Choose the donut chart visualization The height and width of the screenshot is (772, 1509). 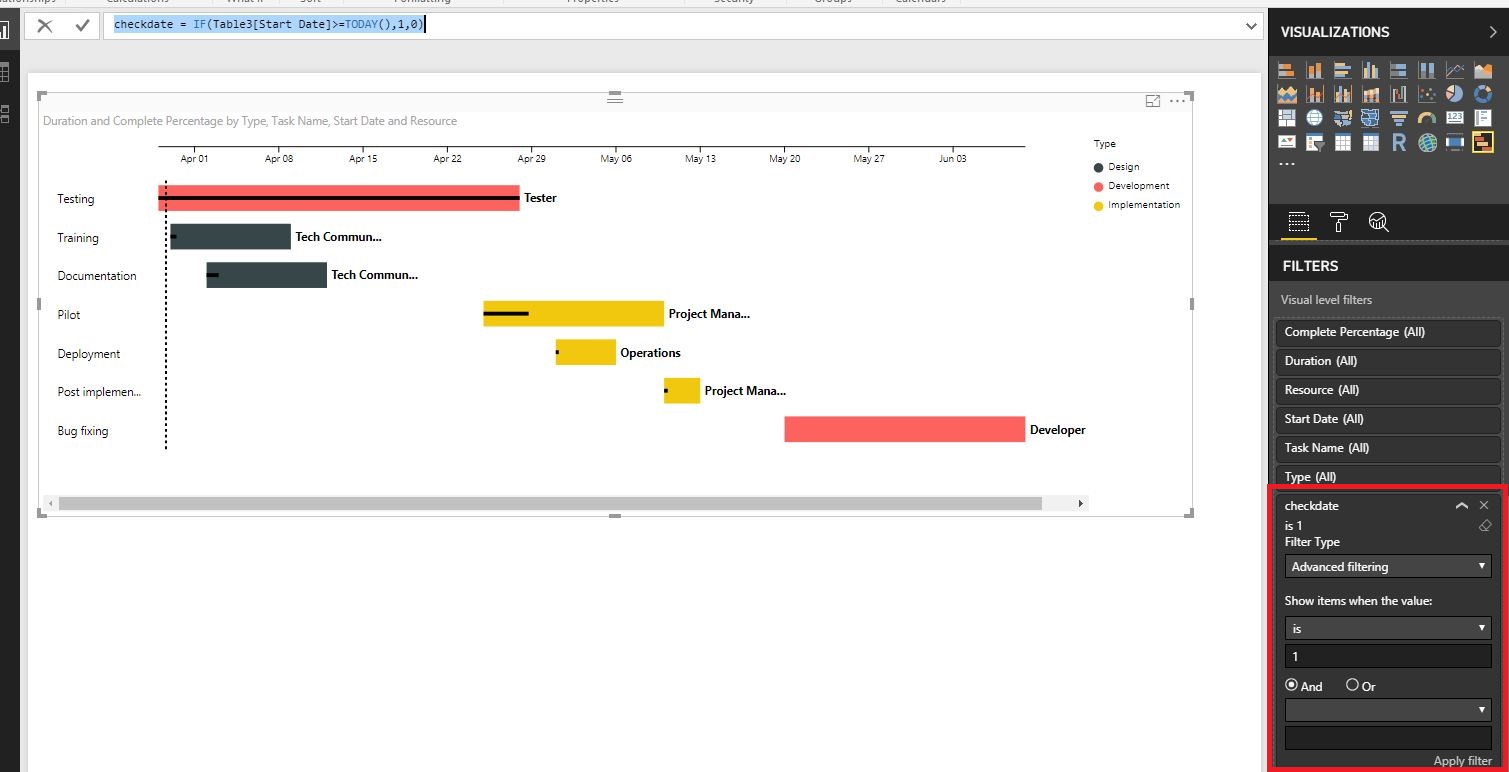pos(1482,94)
